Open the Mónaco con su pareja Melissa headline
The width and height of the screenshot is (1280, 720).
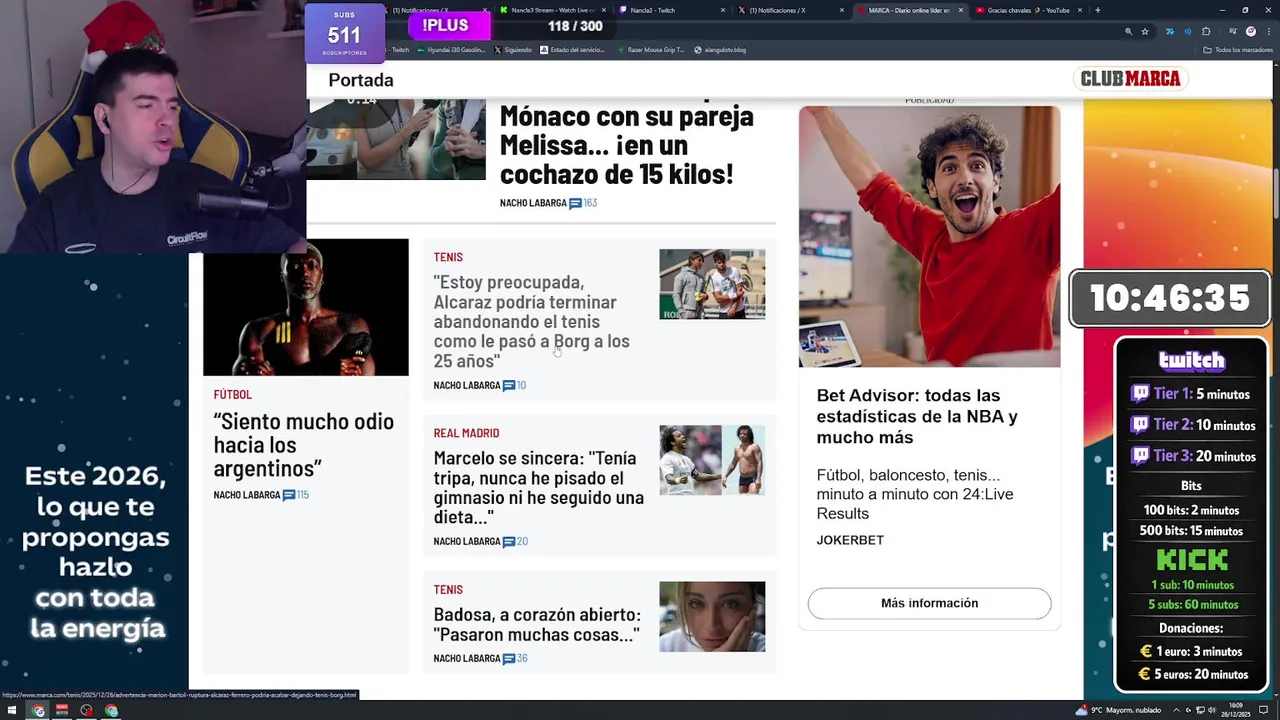tap(627, 145)
